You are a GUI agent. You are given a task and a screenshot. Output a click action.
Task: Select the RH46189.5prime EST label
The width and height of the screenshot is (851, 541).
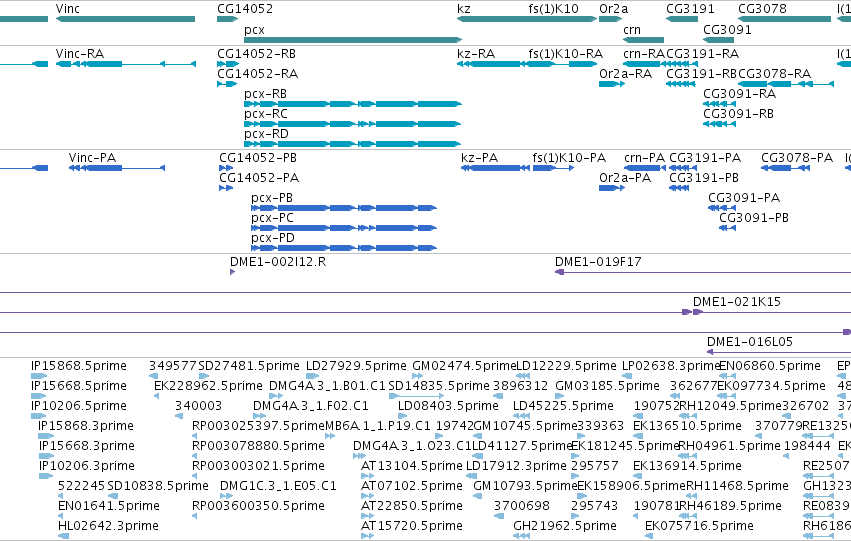[730, 506]
